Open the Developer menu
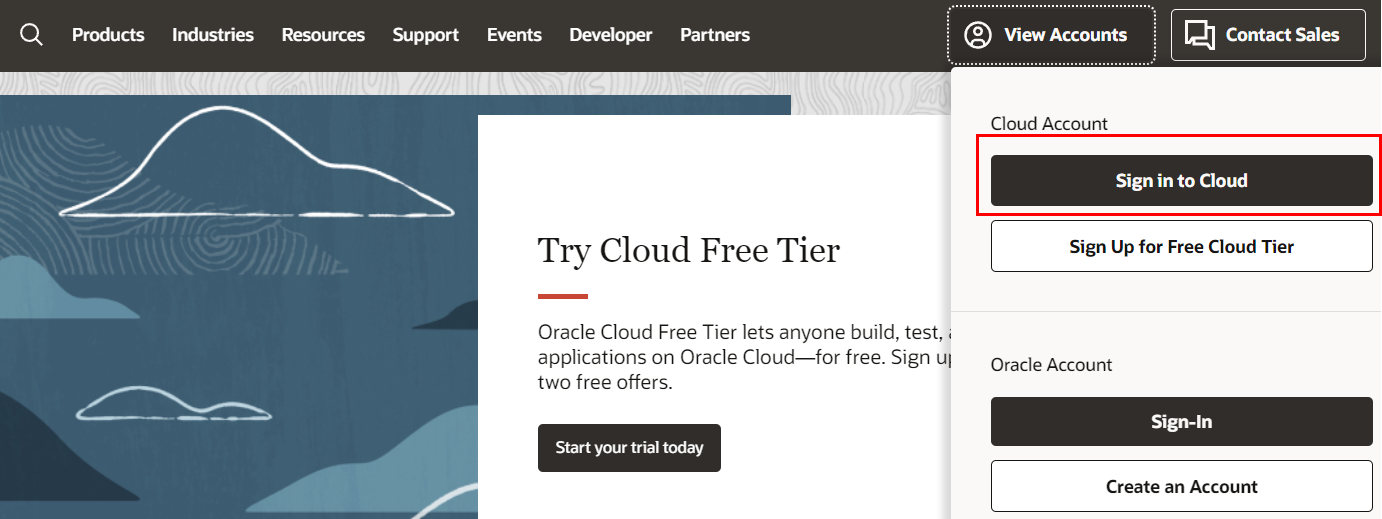The image size is (1382, 519). click(611, 35)
